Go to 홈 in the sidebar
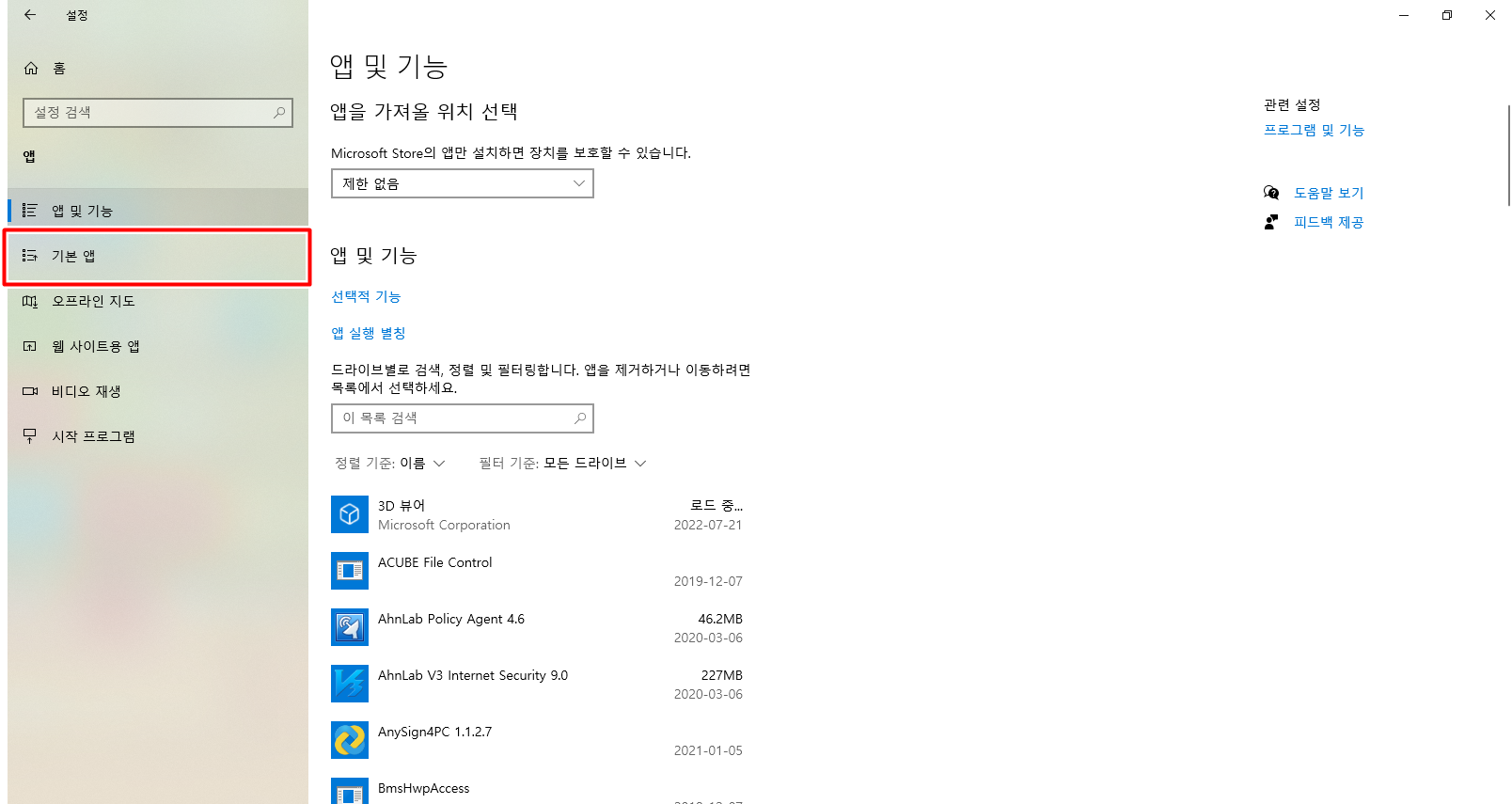 coord(158,68)
